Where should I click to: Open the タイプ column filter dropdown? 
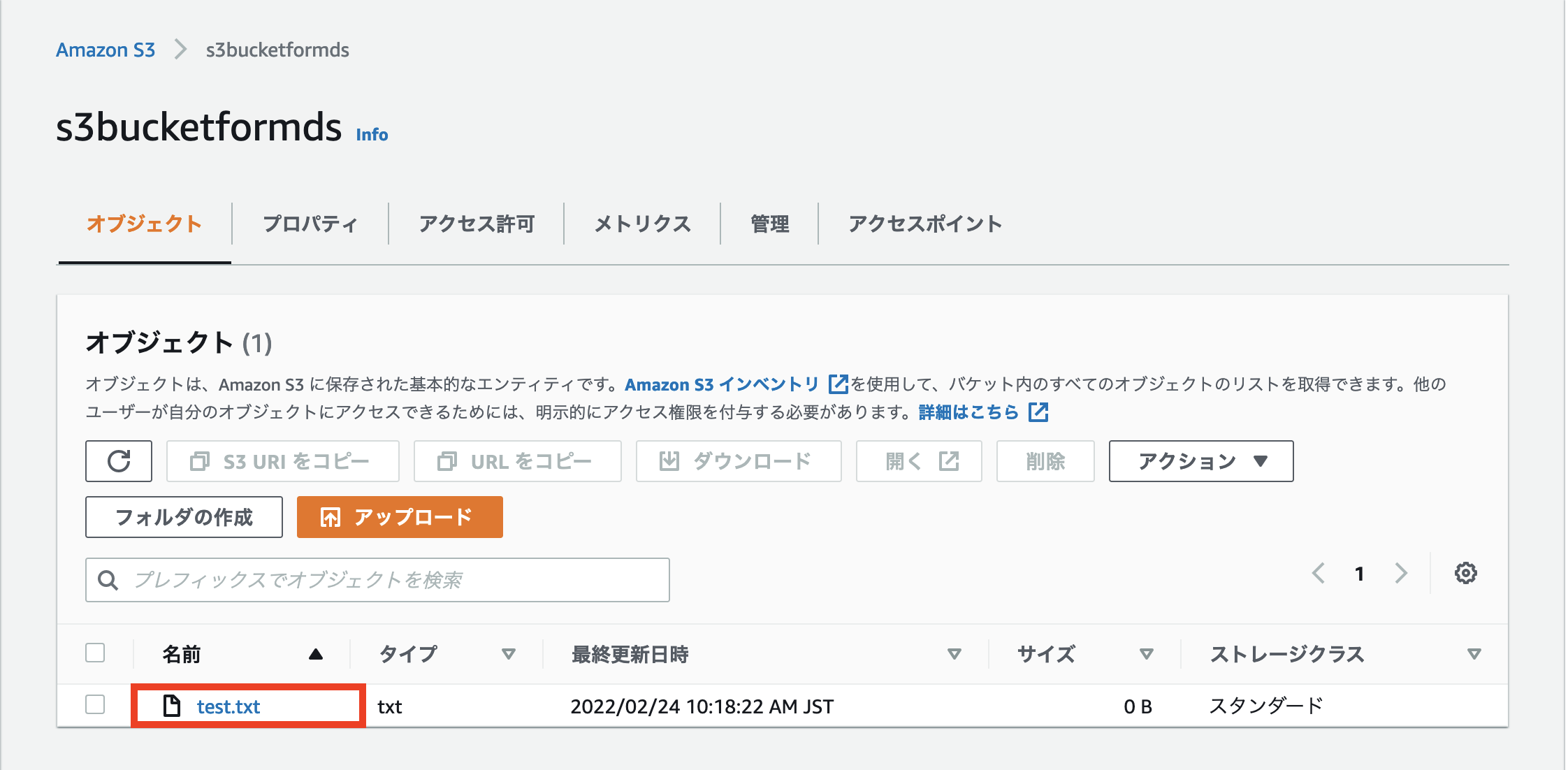pos(509,655)
